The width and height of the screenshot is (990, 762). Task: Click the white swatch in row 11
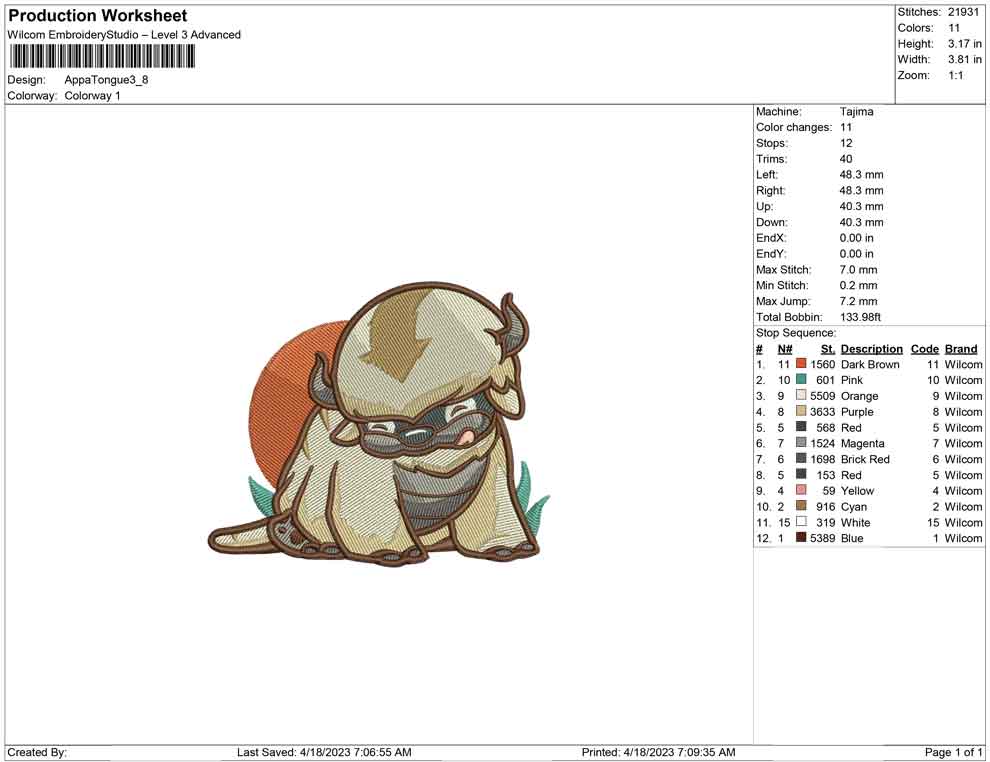[801, 521]
